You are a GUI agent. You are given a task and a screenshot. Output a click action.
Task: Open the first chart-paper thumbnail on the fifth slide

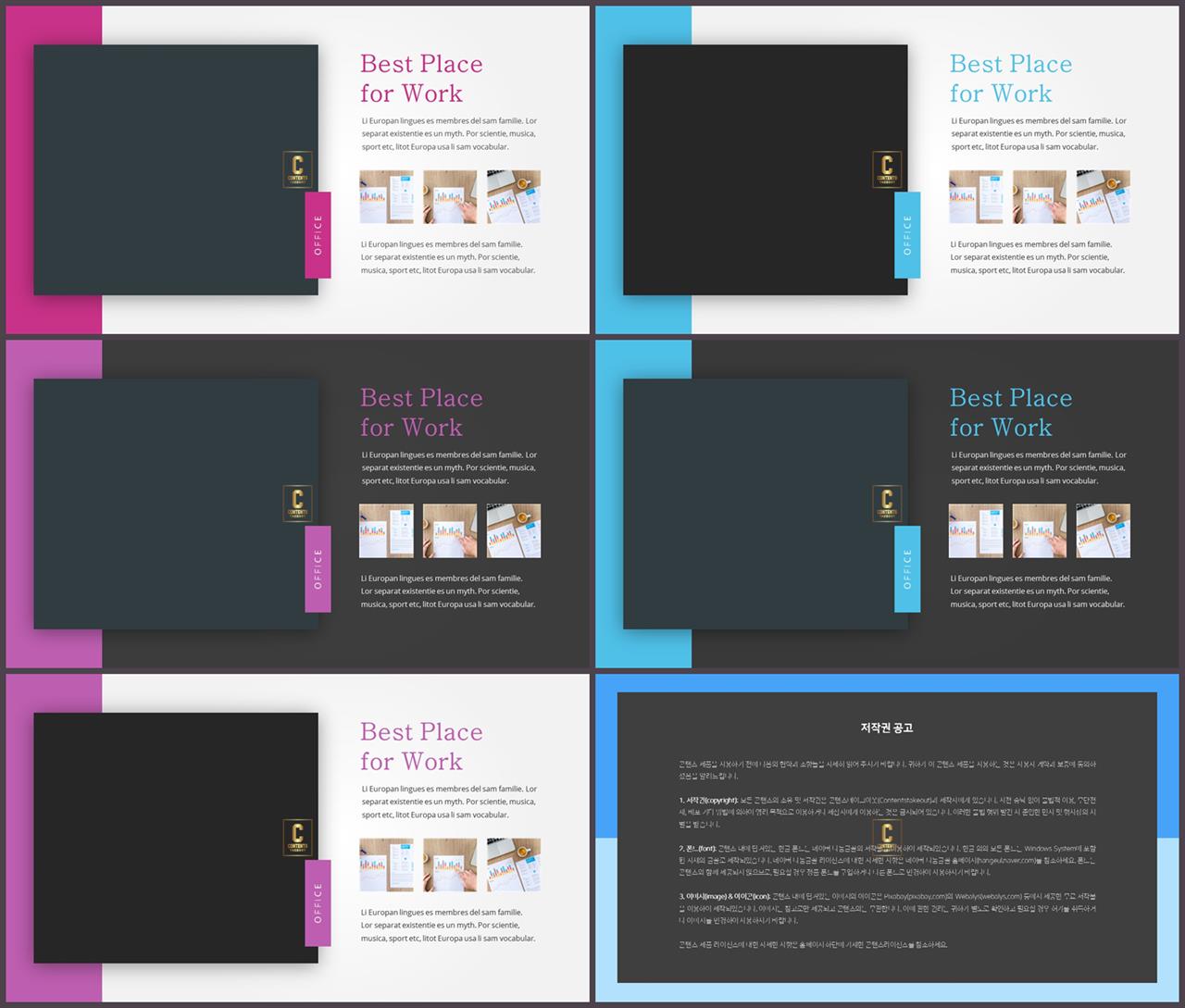coord(386,865)
